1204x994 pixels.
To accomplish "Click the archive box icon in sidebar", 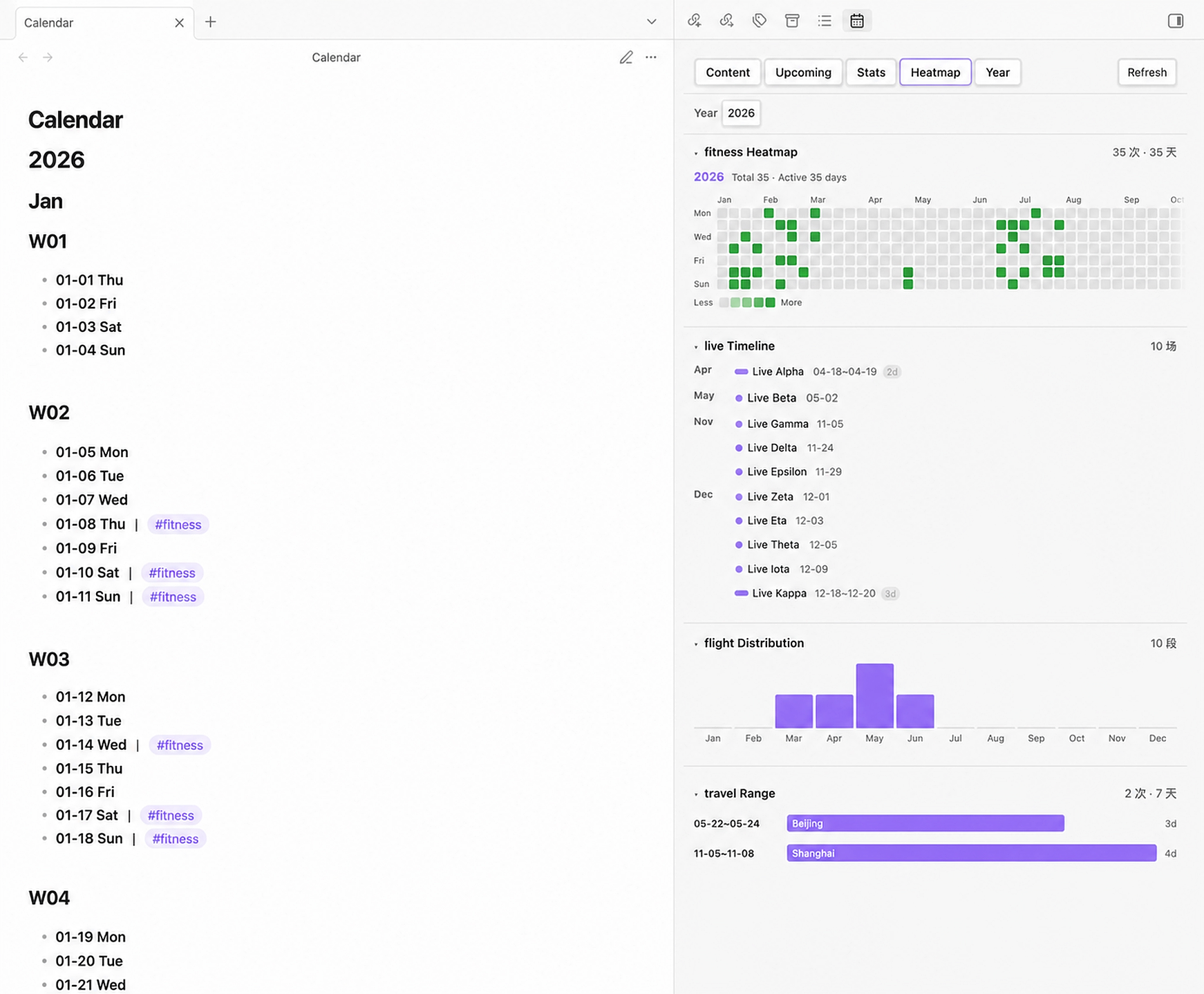I will tap(792, 21).
